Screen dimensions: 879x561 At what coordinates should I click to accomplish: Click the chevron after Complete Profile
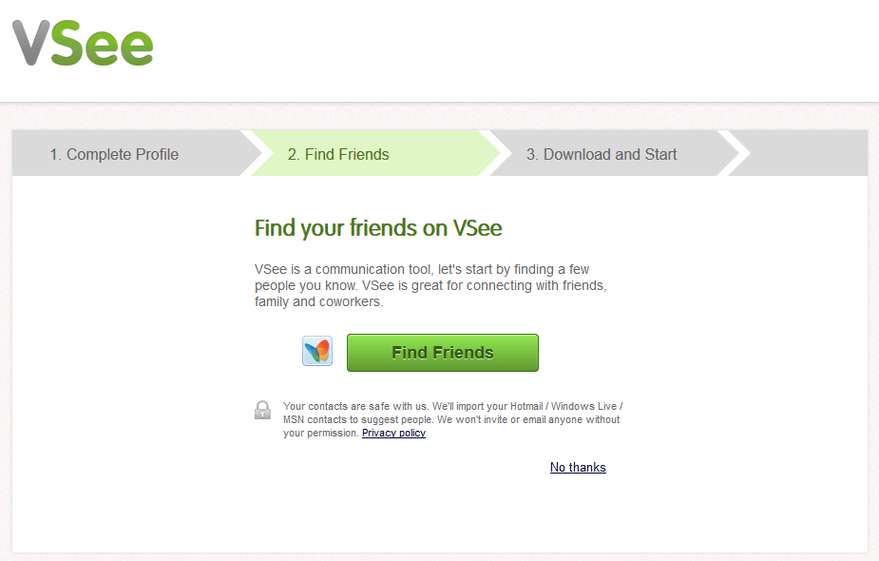(x=252, y=153)
